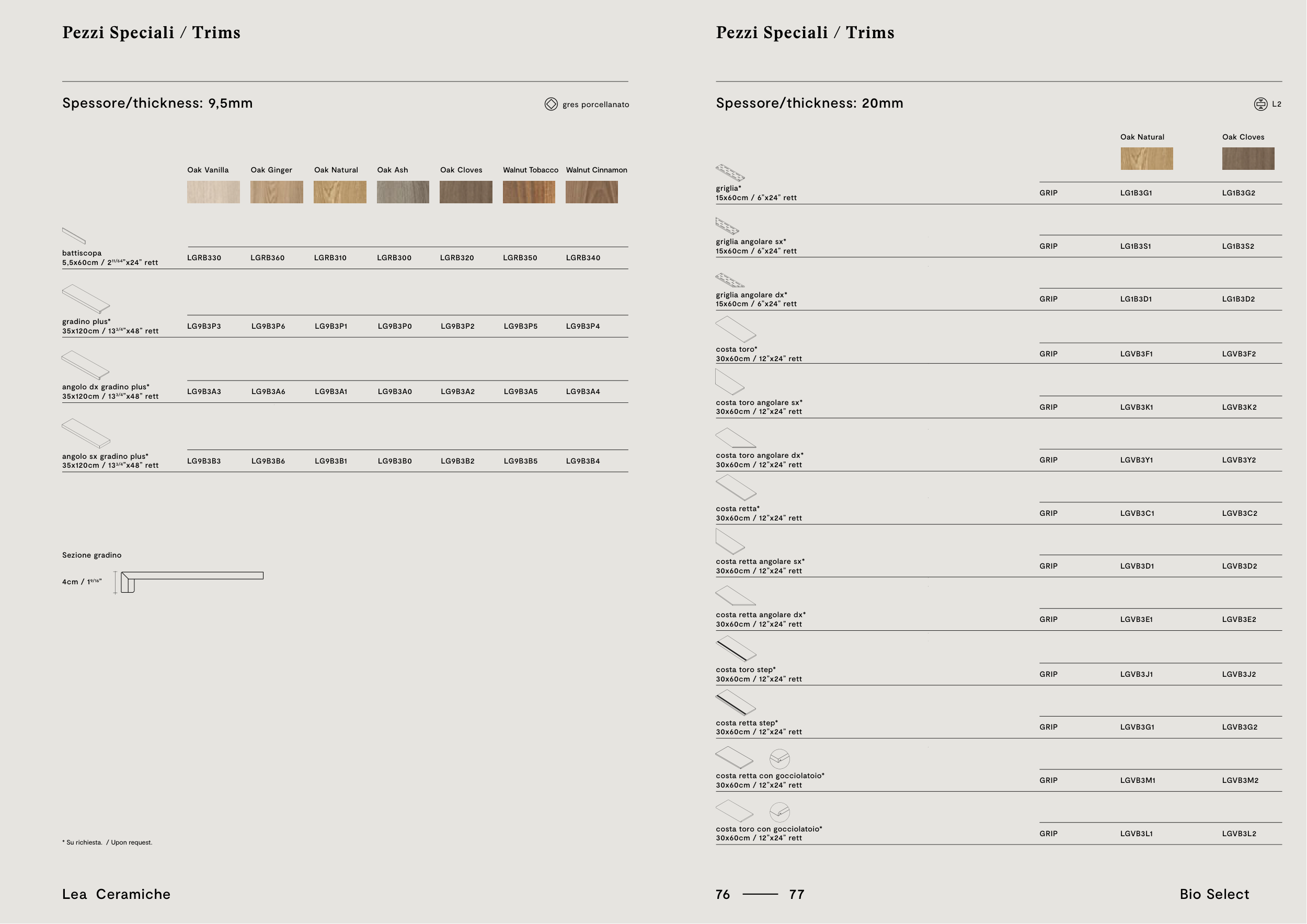Click product code LGRB330
The height and width of the screenshot is (924, 1307).
click(x=204, y=258)
